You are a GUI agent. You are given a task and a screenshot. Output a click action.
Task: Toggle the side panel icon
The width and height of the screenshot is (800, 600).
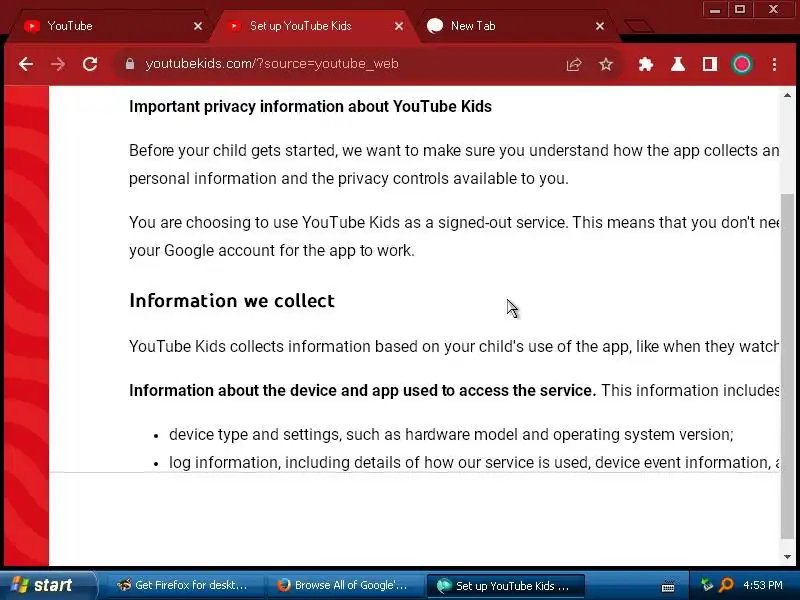pos(710,64)
